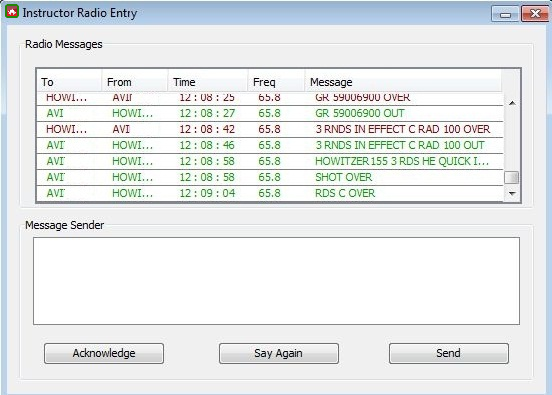552x395 pixels.
Task: Click the time cell 12 : 09 : 04
Action: point(207,193)
